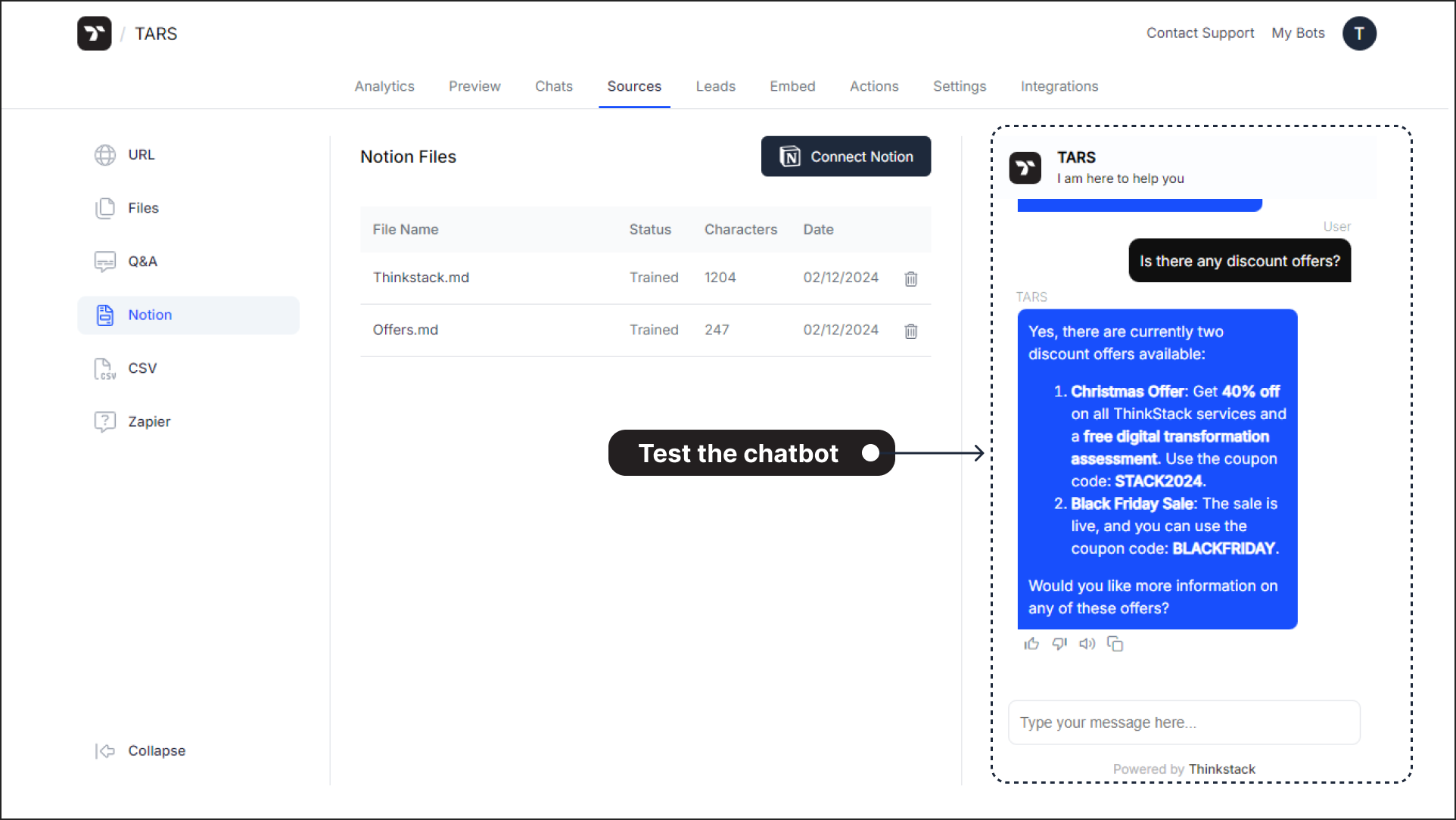
Task: Select the Sources tab
Action: [634, 86]
